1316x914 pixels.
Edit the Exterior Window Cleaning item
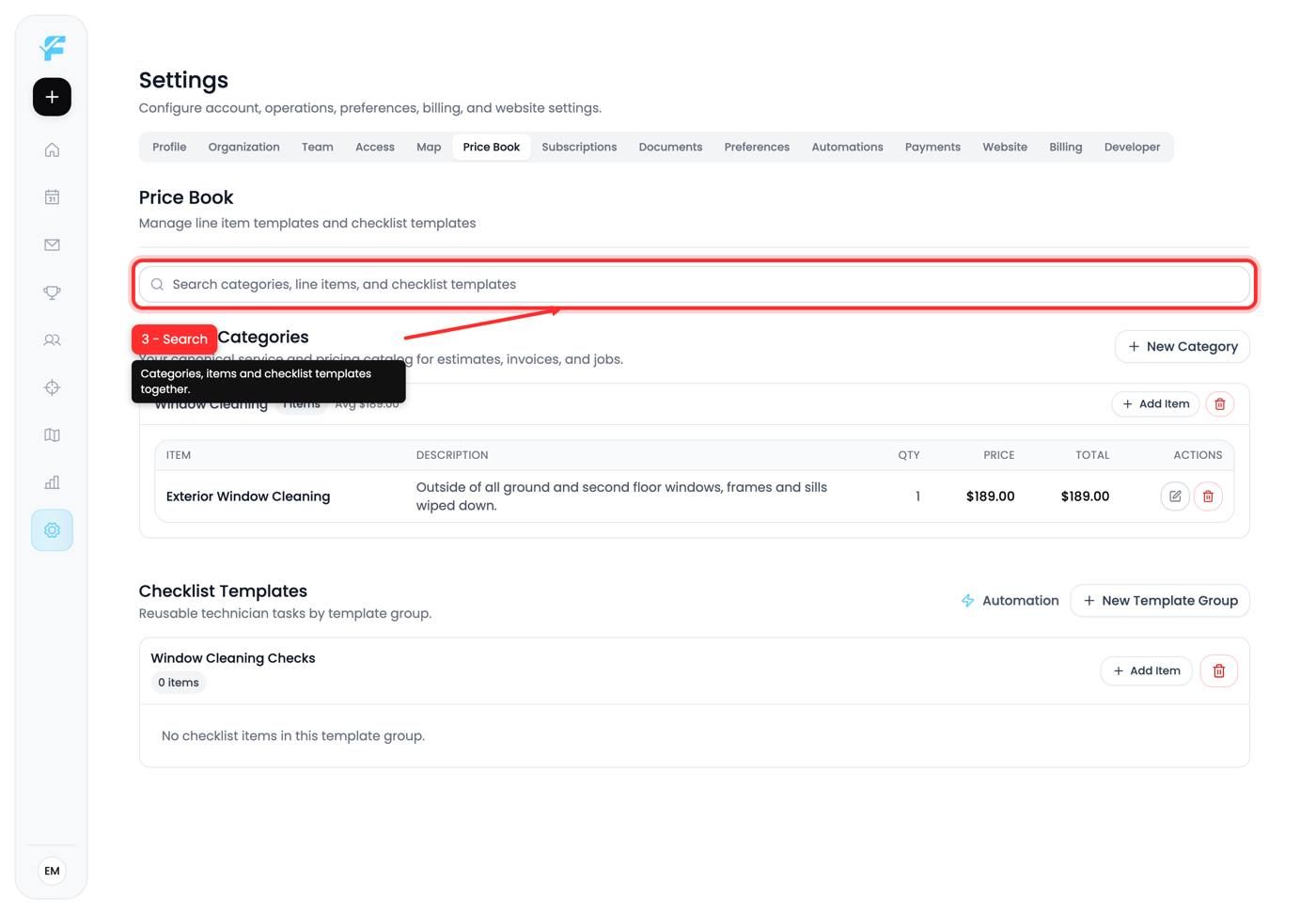1175,496
